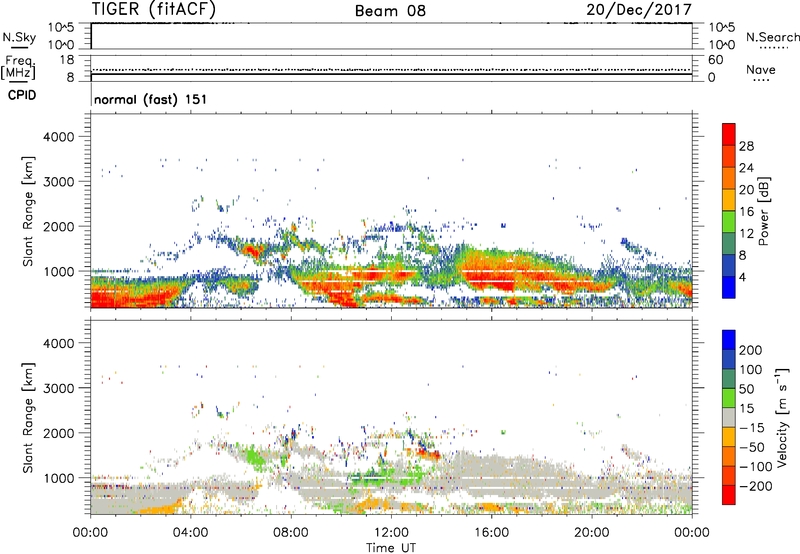The width and height of the screenshot is (800, 554).
Task: Select the blue power swatch below 4
Action: pos(729,287)
